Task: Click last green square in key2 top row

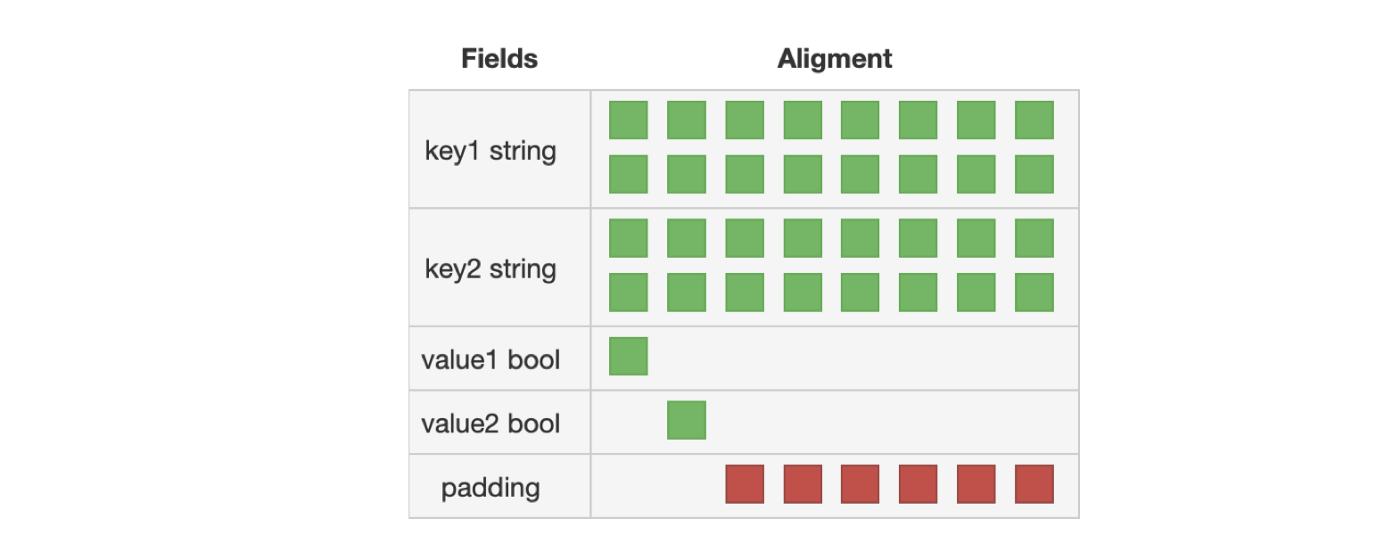Action: (x=1034, y=238)
